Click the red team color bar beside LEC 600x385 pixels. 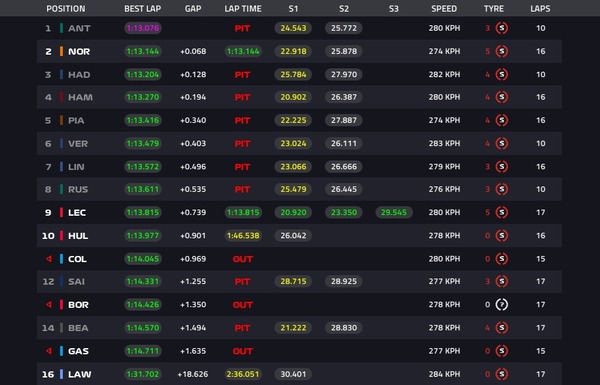61,212
